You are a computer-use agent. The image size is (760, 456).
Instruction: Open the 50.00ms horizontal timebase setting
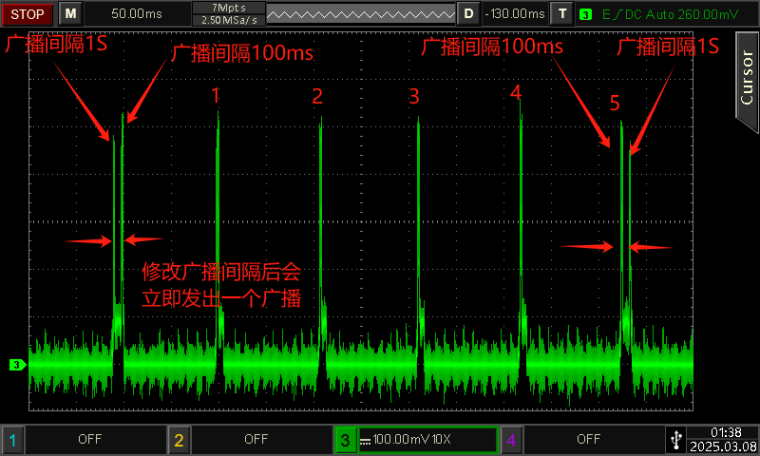[134, 14]
